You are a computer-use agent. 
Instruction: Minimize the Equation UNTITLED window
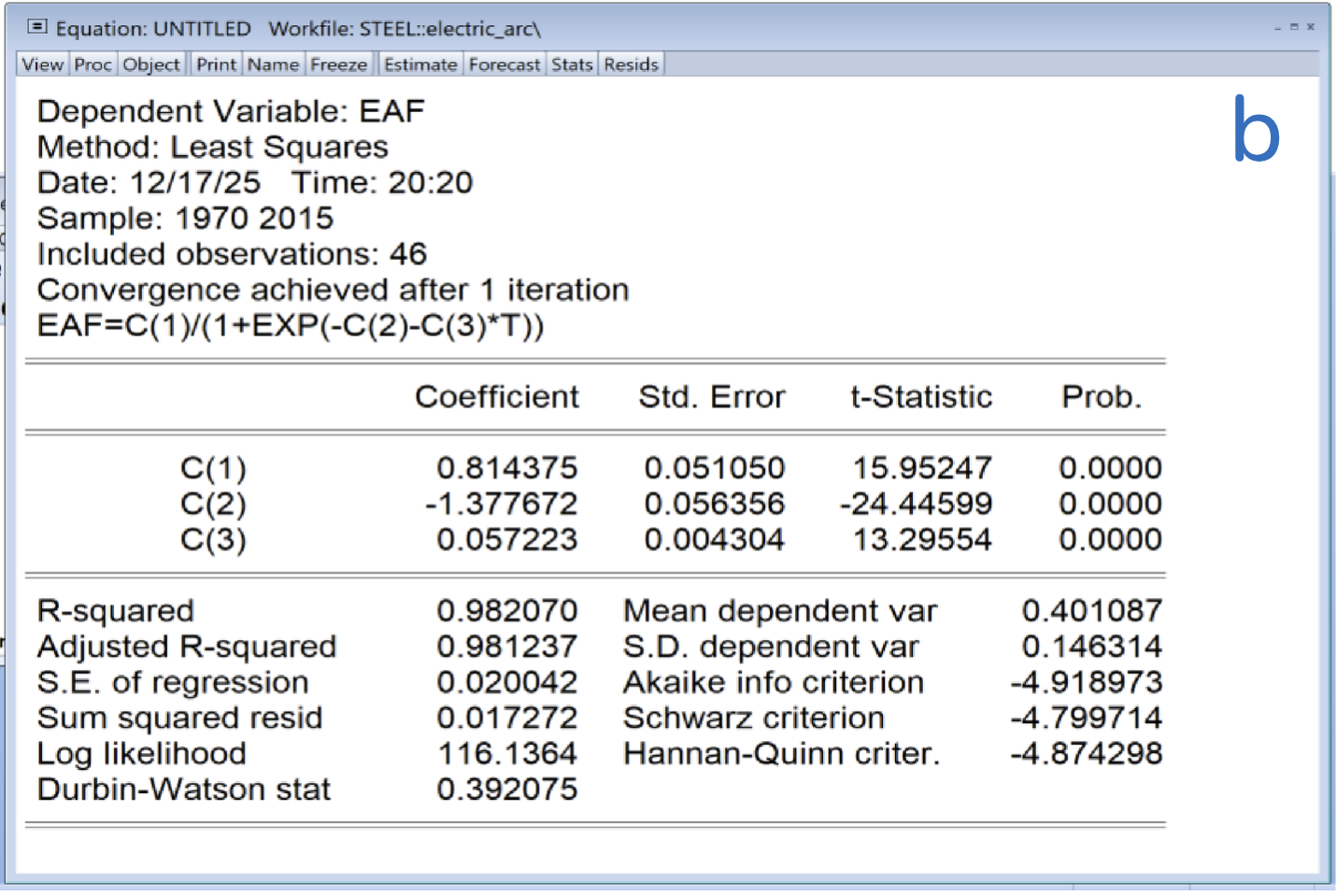pyautogui.click(x=1278, y=28)
